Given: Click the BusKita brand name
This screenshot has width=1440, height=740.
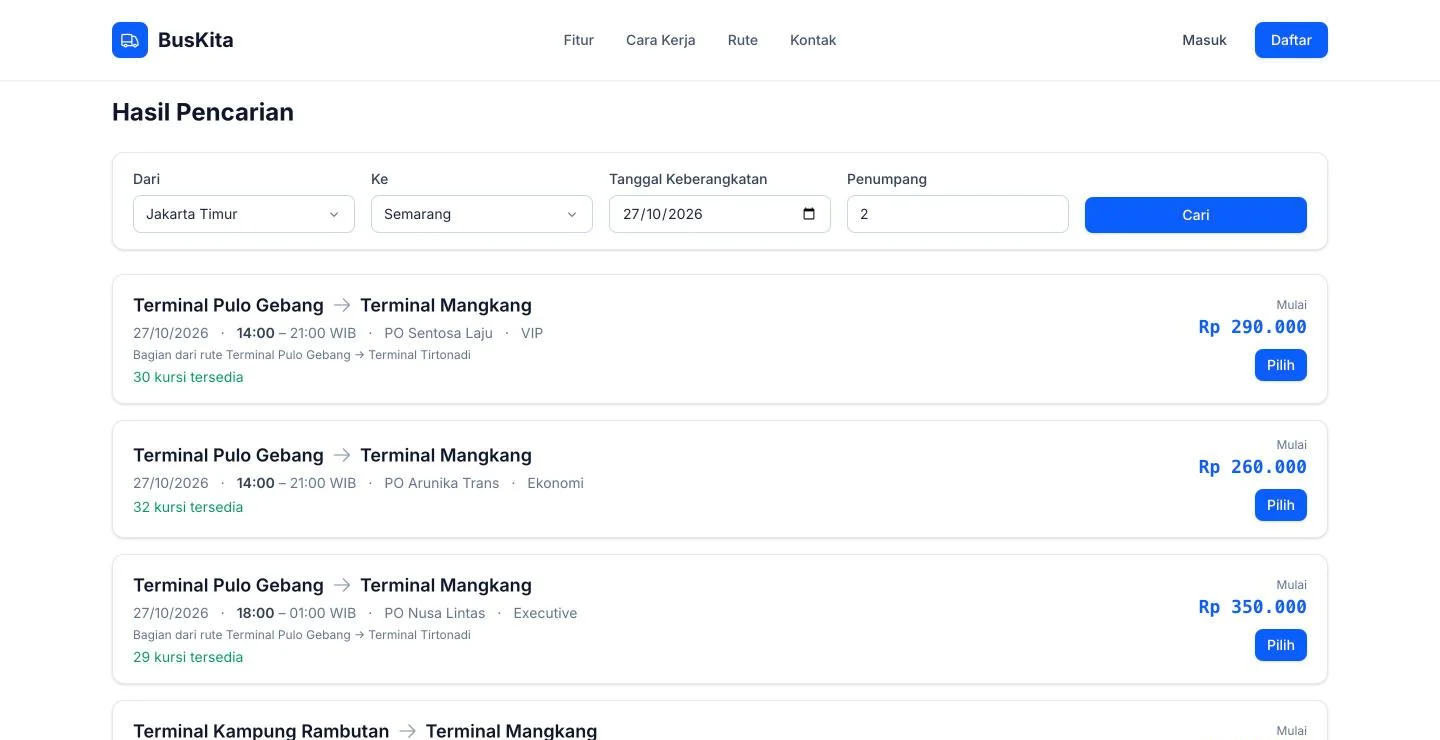Looking at the screenshot, I should point(196,40).
